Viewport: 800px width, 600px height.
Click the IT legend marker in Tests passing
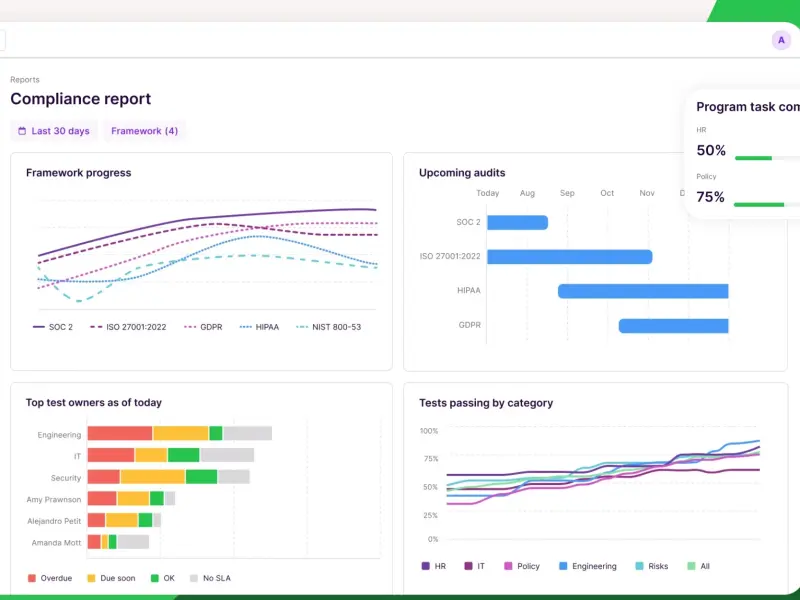tap(467, 566)
